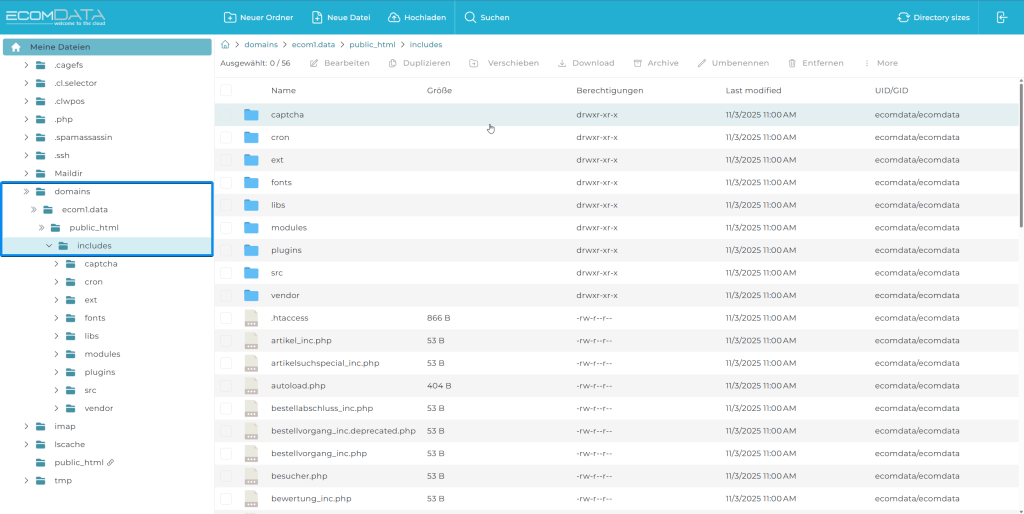
Task: Click the Neue Datei file icon
Action: 317,17
